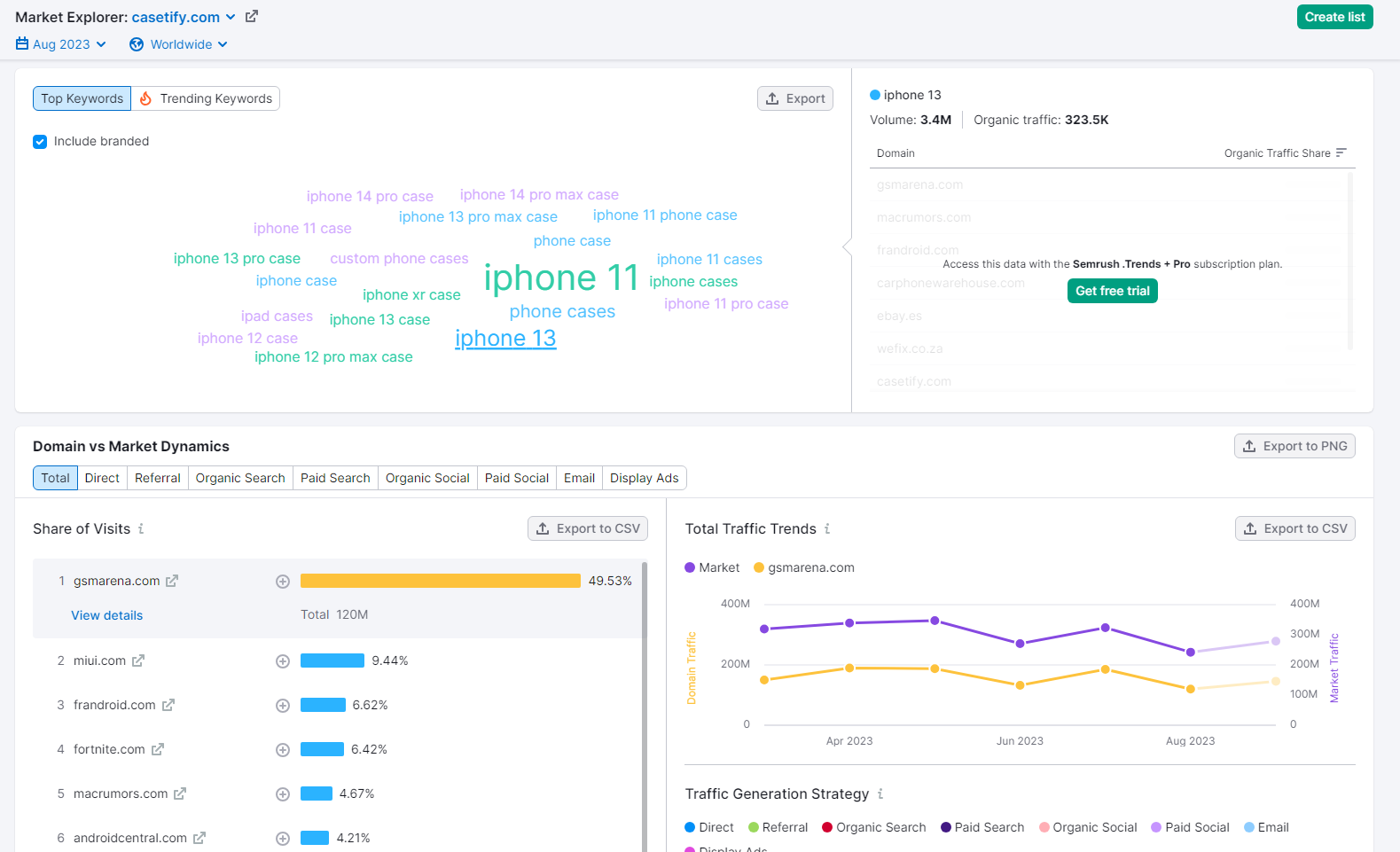Image resolution: width=1400 pixels, height=852 pixels.
Task: Switch to Top Keywords tab
Action: click(82, 98)
